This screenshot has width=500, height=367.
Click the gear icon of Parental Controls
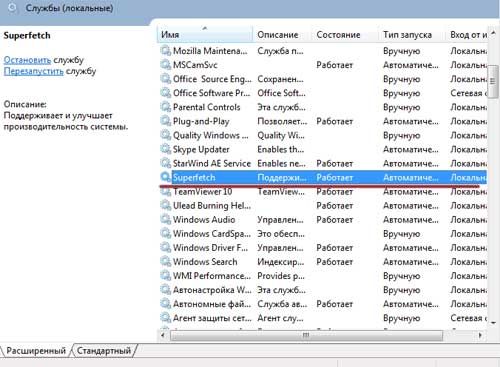(166, 107)
